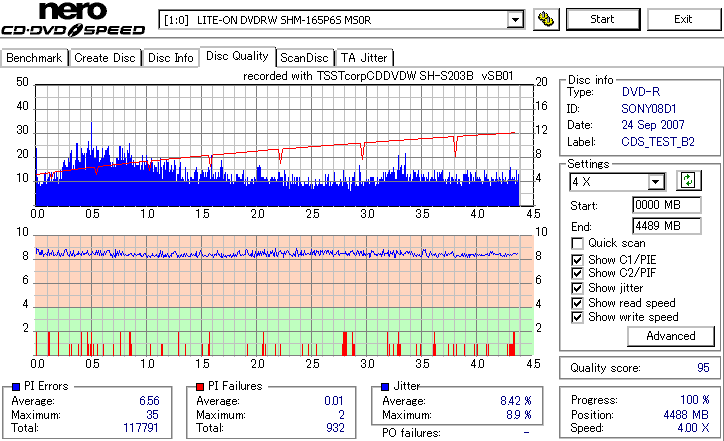Open the Advanced settings button
The width and height of the screenshot is (724, 441).
click(x=670, y=336)
